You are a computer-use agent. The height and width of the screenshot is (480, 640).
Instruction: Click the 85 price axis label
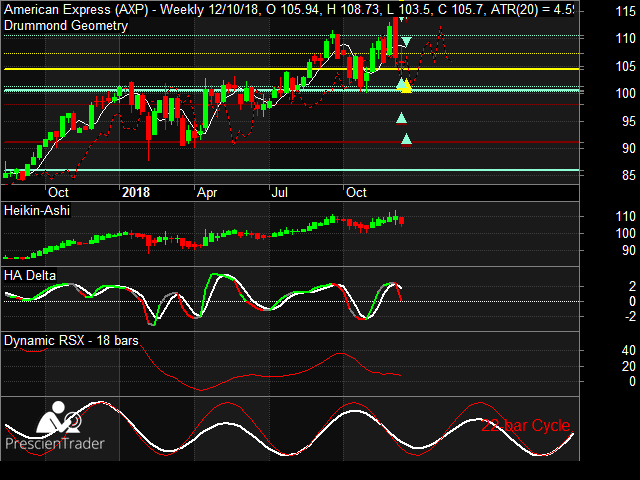629,176
